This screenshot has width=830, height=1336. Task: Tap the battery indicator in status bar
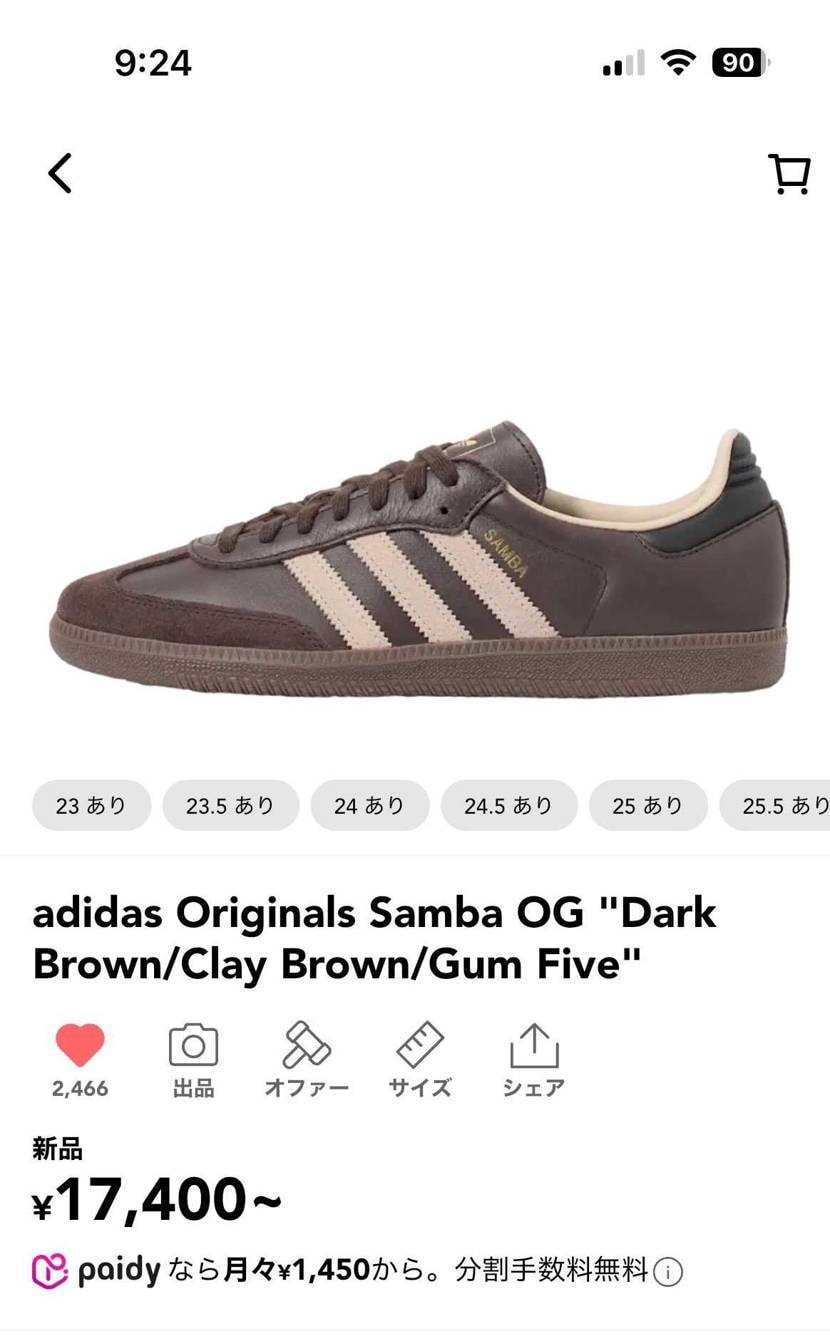tap(740, 63)
